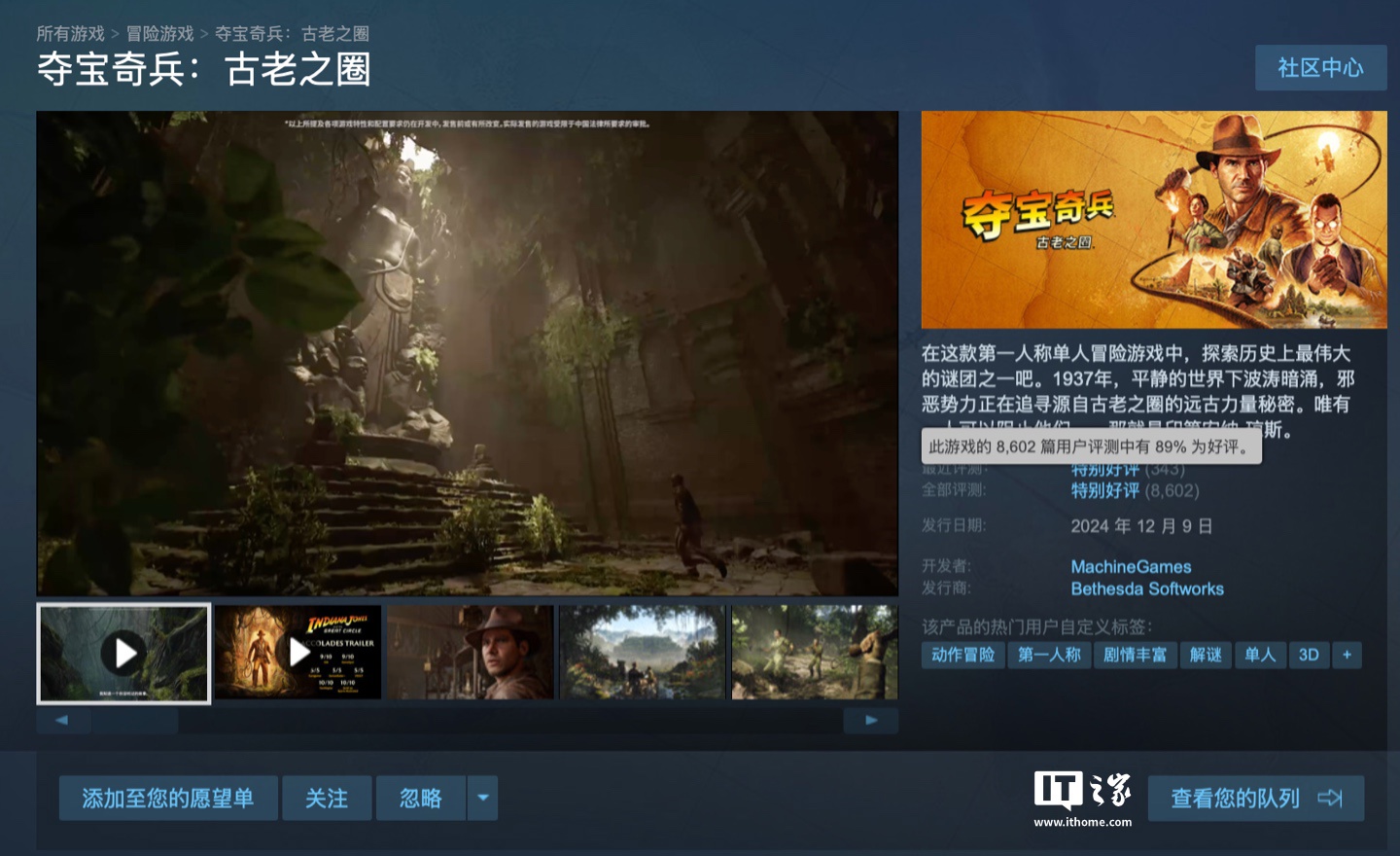Open the 冒险游戏 breadcrumb link
Image resolution: width=1400 pixels, height=856 pixels.
(160, 34)
